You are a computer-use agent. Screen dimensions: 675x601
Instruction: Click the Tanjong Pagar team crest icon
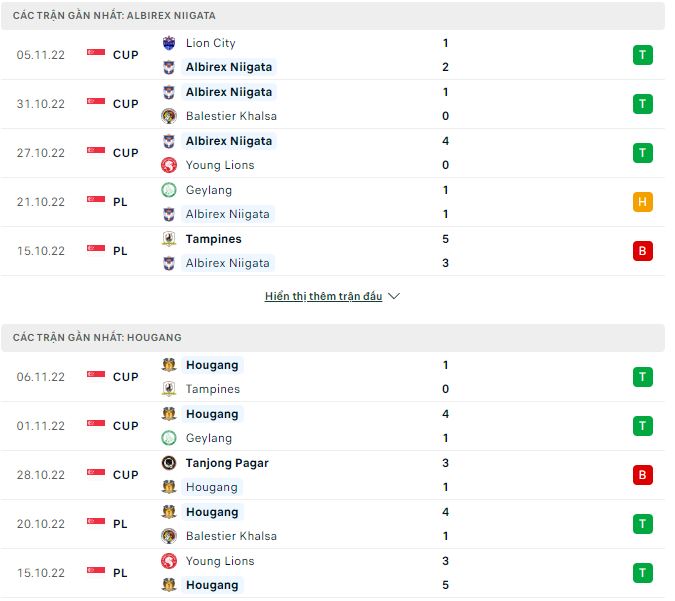168,463
